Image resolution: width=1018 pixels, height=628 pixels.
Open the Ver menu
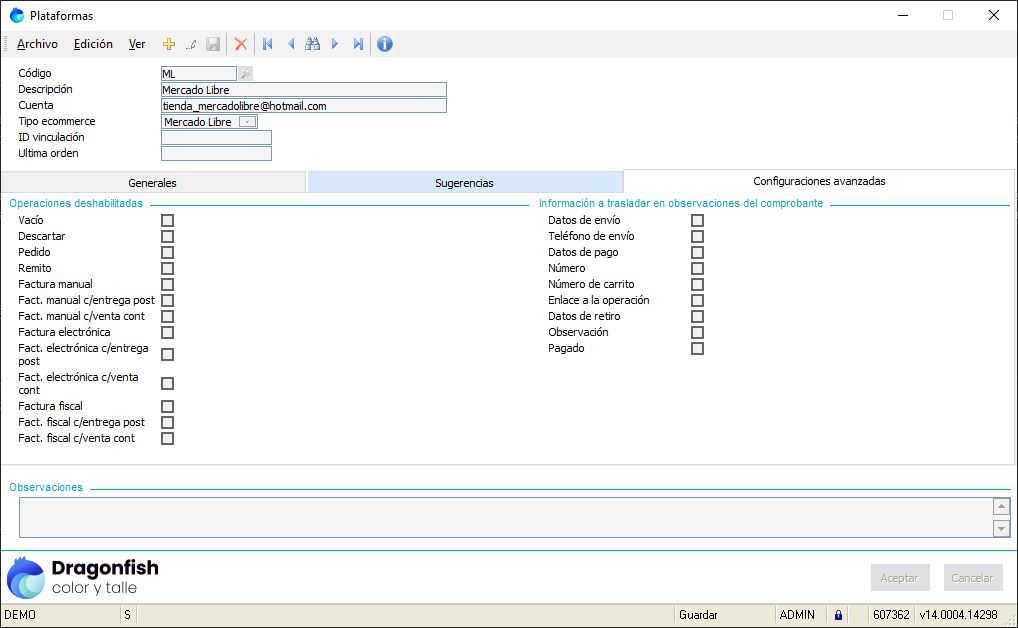click(x=136, y=44)
